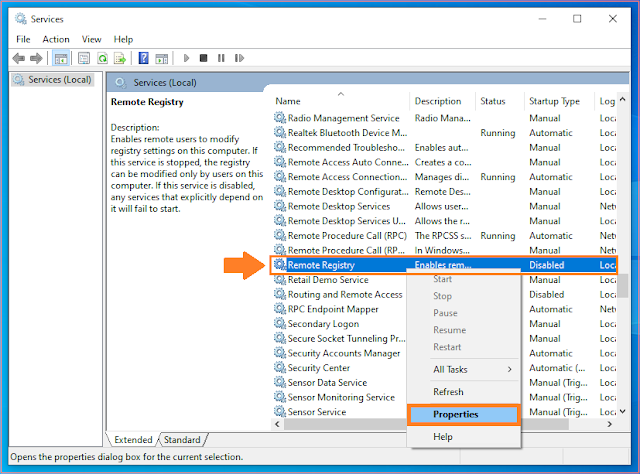The height and width of the screenshot is (474, 640).
Task: Click the Stop Service square icon
Action: coord(203,58)
